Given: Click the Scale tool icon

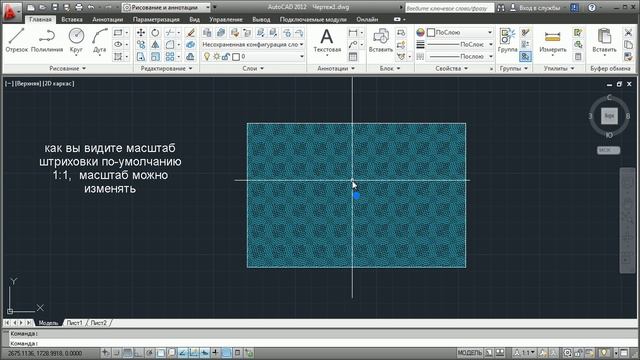Looking at the screenshot, I should [x=155, y=57].
